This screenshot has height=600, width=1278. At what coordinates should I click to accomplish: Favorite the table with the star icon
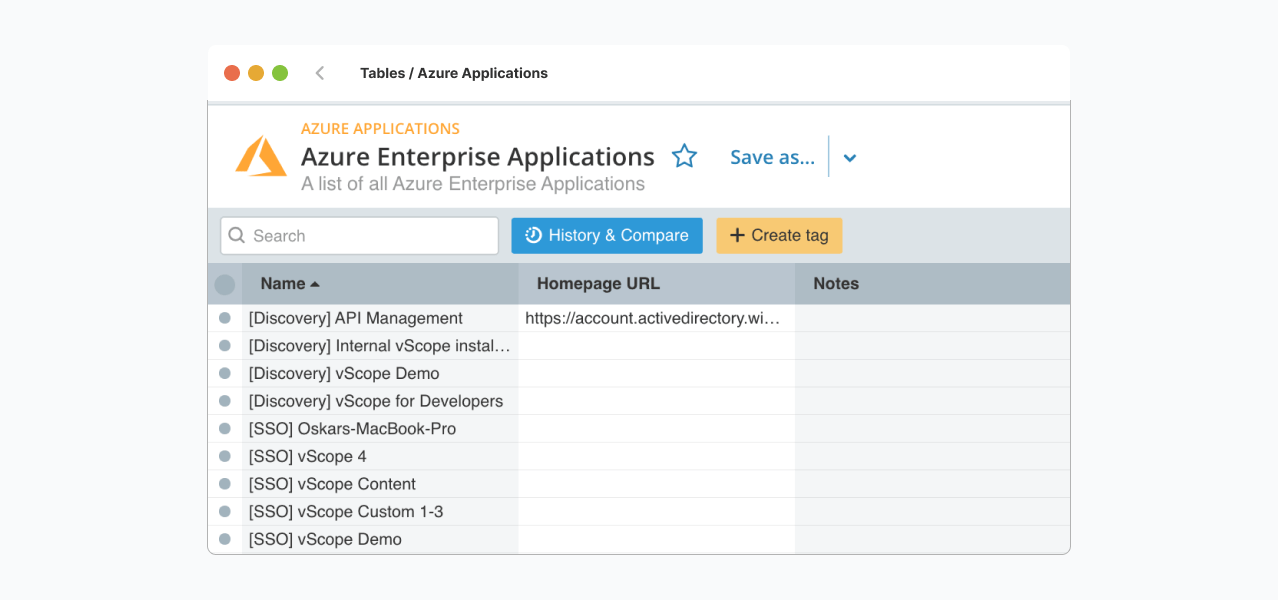(x=684, y=156)
